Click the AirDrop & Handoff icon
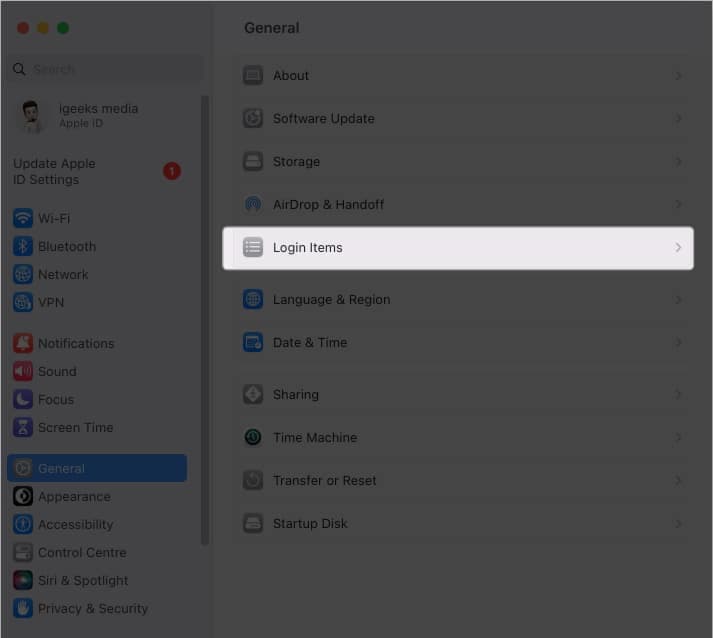Screen dimensions: 713x638 click(x=253, y=204)
